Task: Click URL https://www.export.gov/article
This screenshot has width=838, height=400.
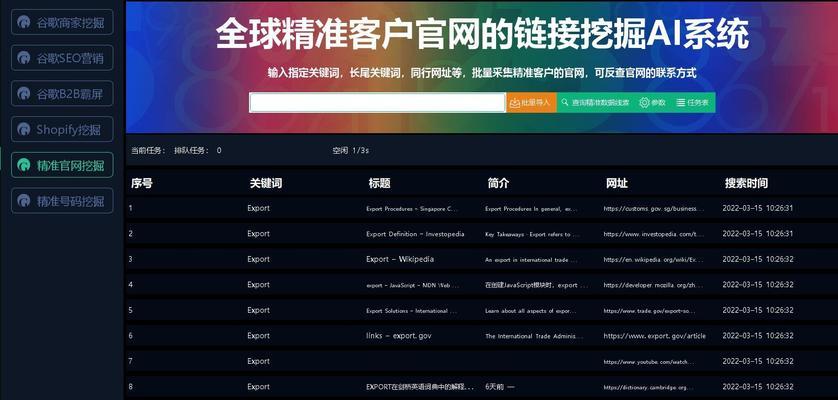Action: click(655, 336)
